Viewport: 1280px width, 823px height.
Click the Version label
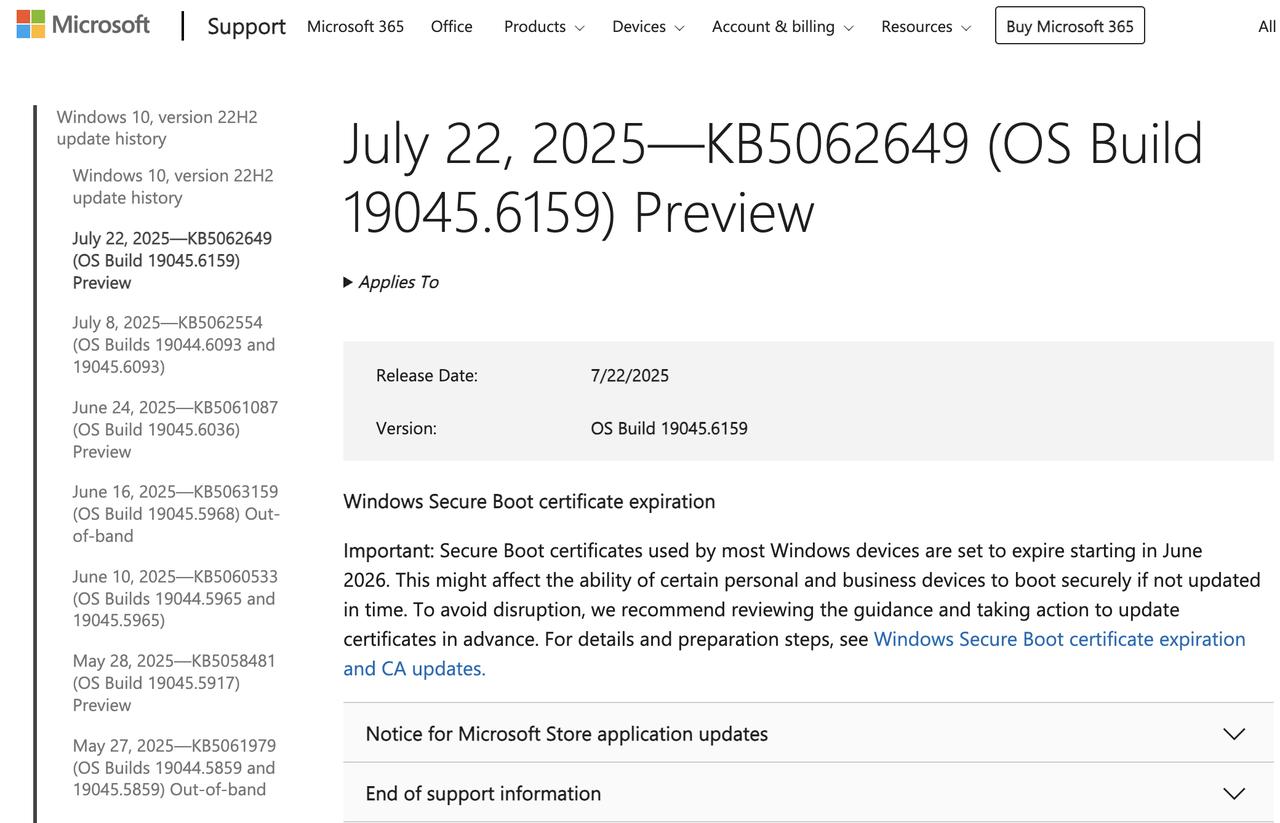click(406, 428)
